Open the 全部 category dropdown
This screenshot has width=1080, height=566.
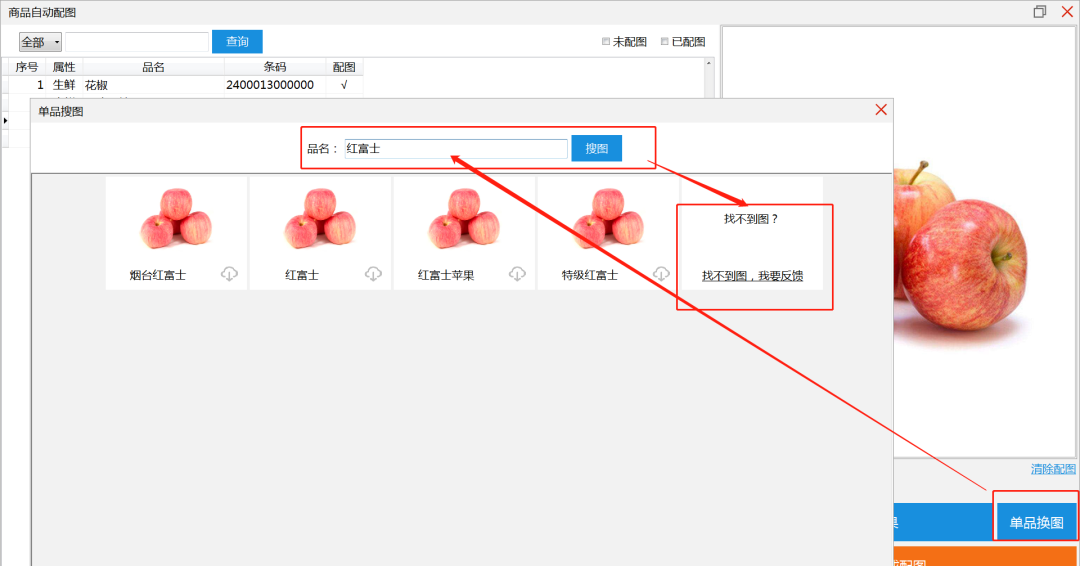(41, 42)
